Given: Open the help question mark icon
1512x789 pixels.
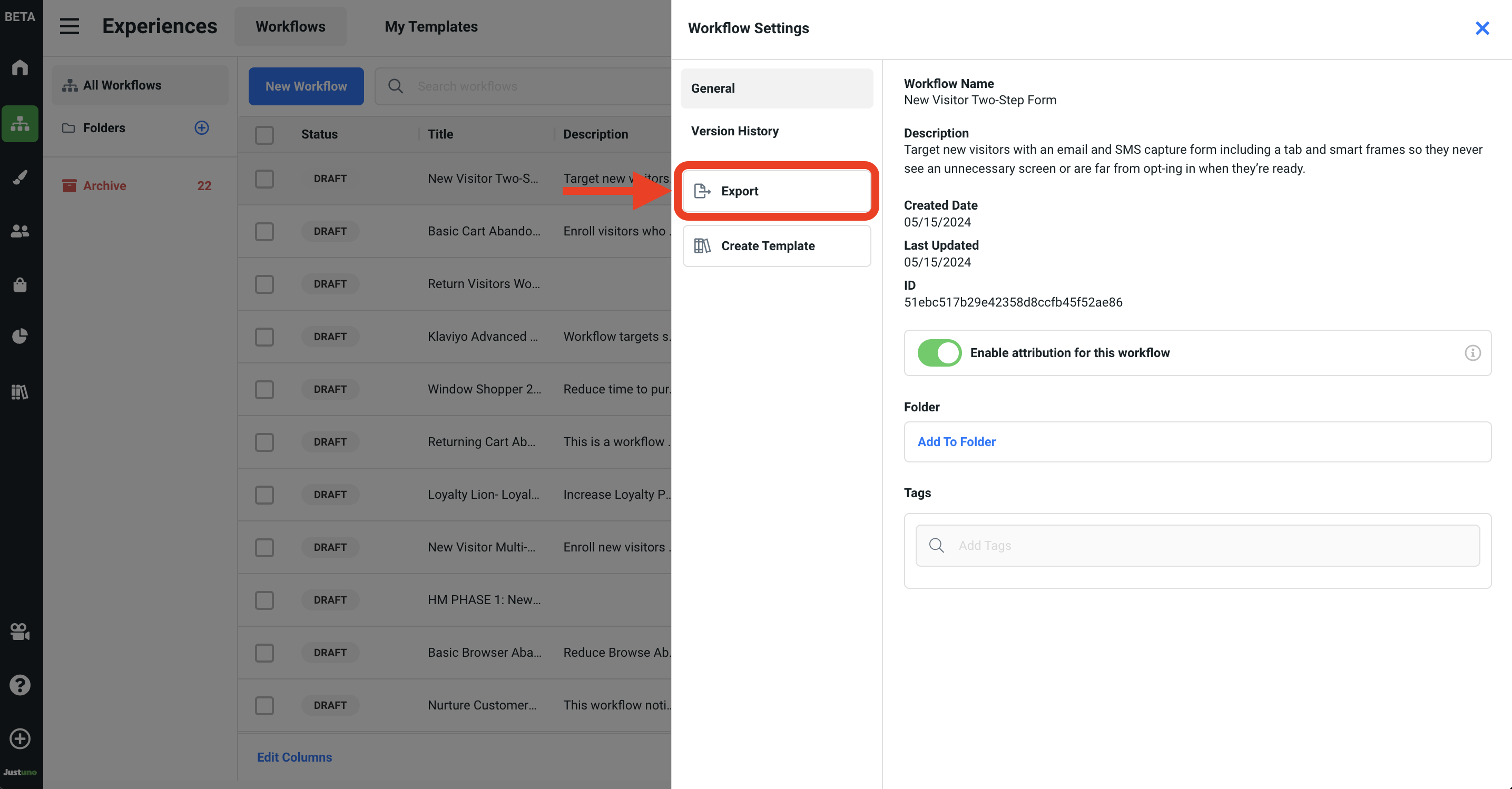Looking at the screenshot, I should click(x=20, y=685).
